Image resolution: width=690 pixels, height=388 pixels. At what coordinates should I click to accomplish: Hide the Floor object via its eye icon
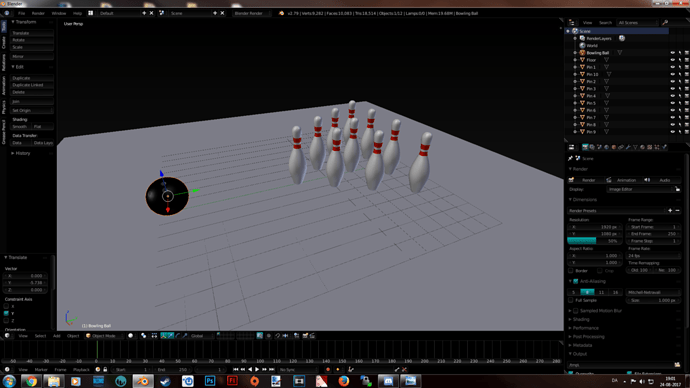point(672,60)
